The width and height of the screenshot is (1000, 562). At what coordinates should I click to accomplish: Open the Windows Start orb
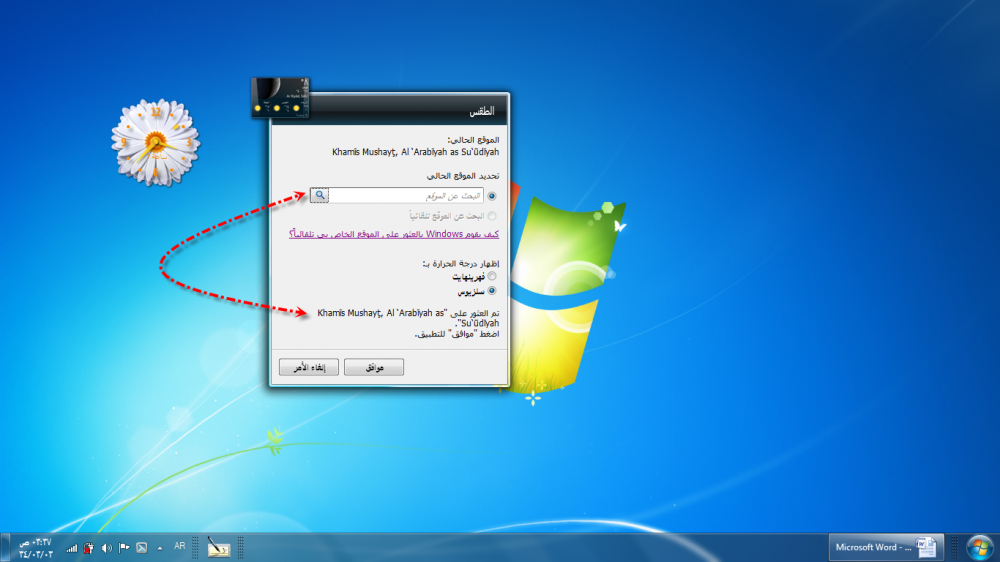click(x=979, y=547)
